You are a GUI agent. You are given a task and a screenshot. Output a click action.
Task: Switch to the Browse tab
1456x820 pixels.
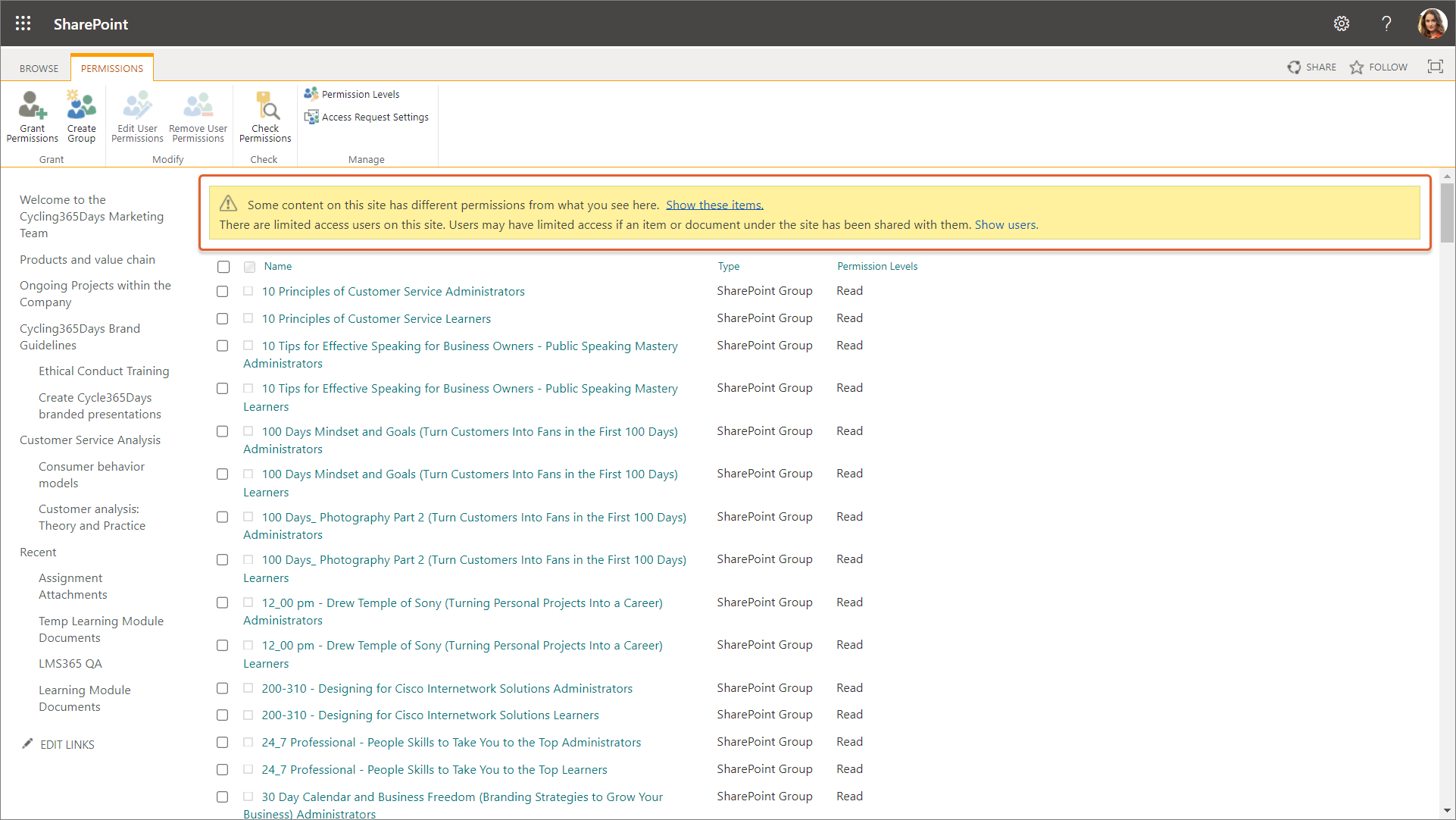(x=39, y=68)
